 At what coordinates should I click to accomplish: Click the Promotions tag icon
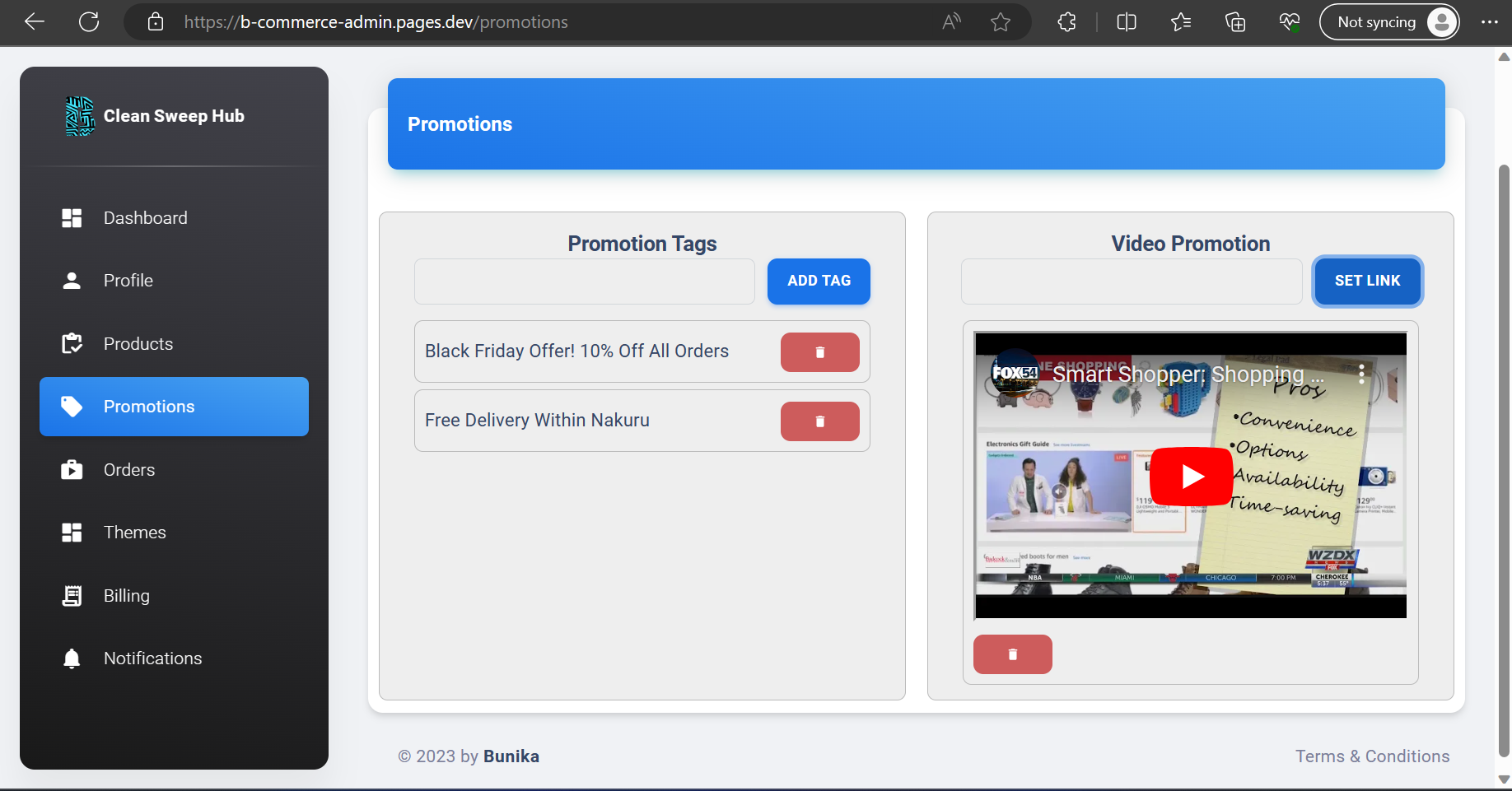point(72,406)
